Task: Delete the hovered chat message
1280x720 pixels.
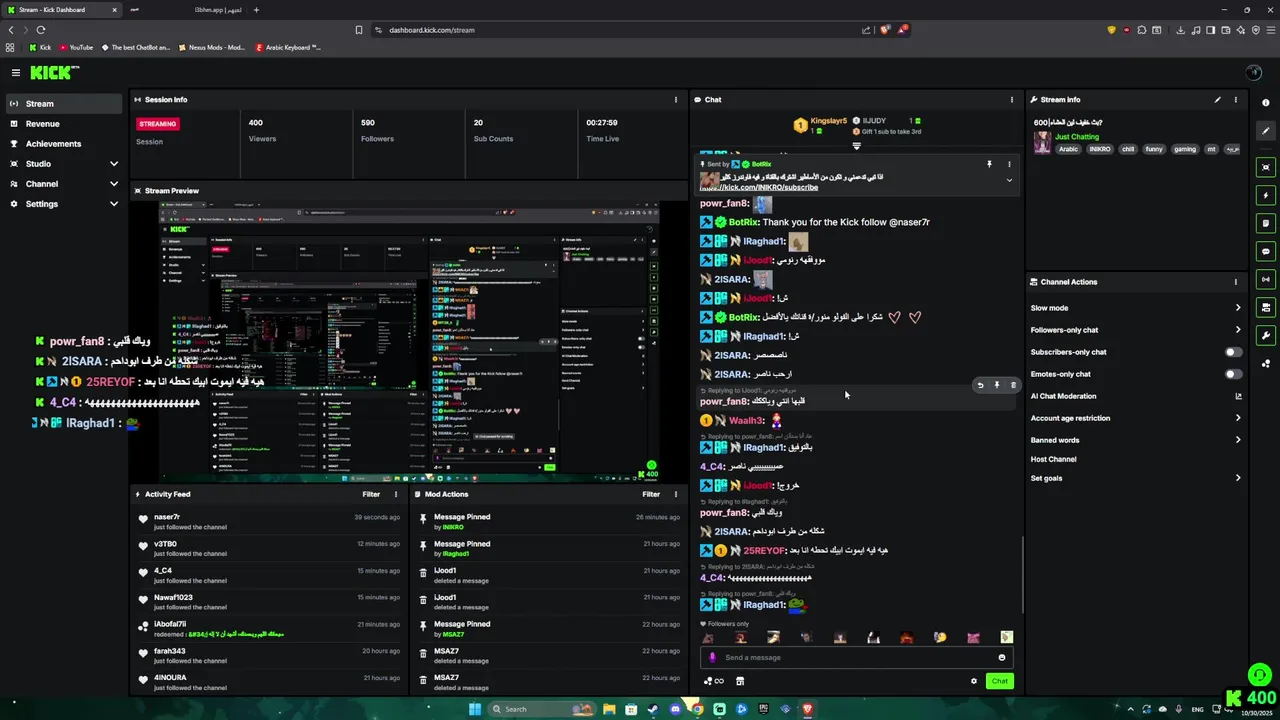Action: [x=1012, y=385]
